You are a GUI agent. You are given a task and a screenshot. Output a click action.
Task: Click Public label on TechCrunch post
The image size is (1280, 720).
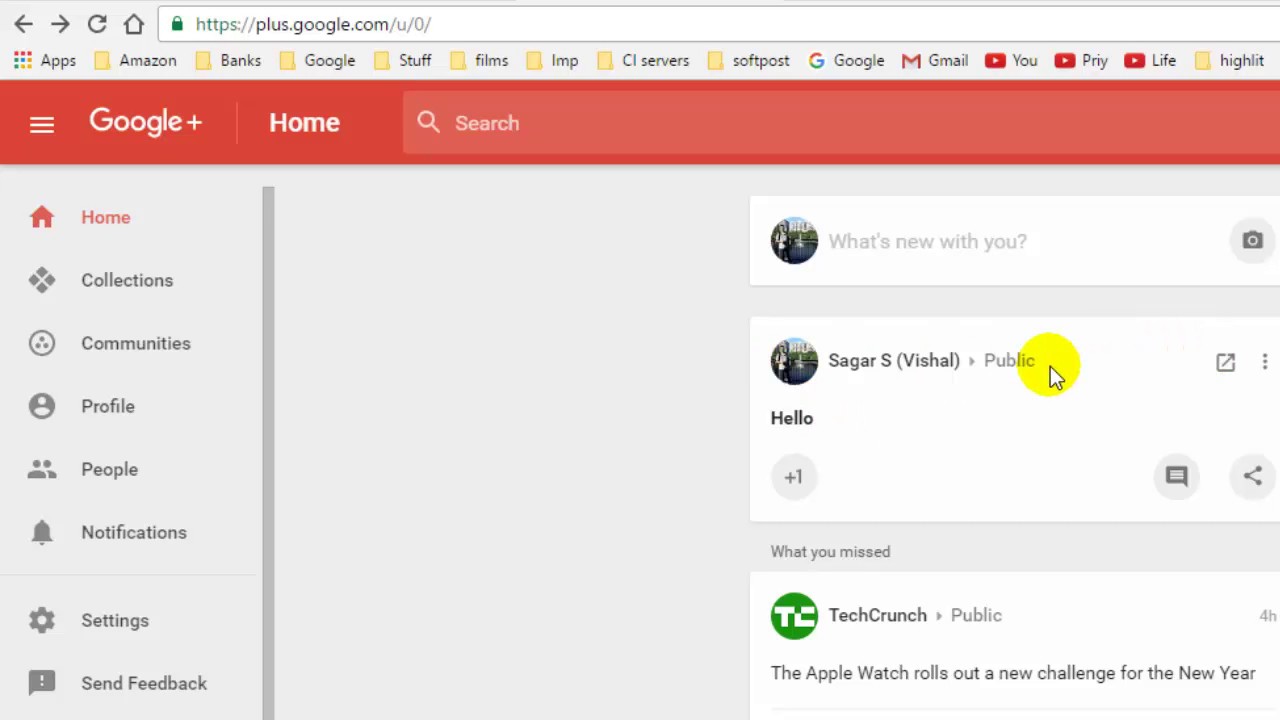point(976,616)
